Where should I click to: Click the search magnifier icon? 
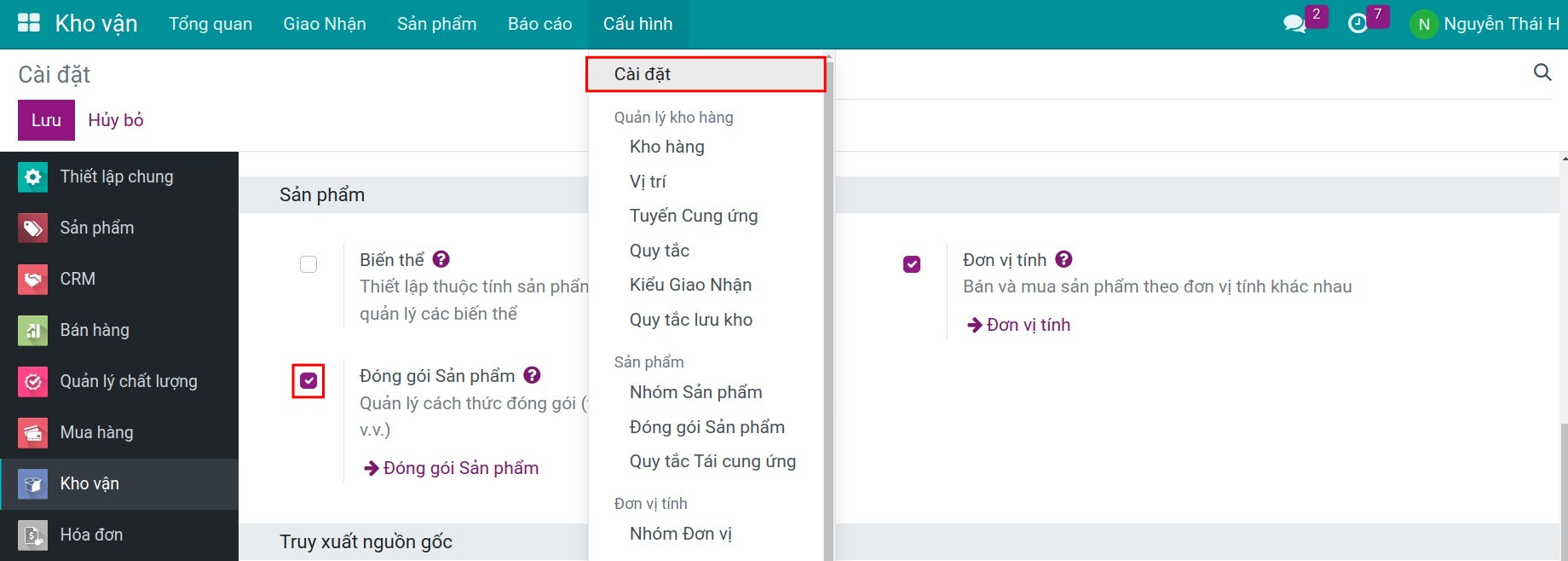tap(1542, 72)
